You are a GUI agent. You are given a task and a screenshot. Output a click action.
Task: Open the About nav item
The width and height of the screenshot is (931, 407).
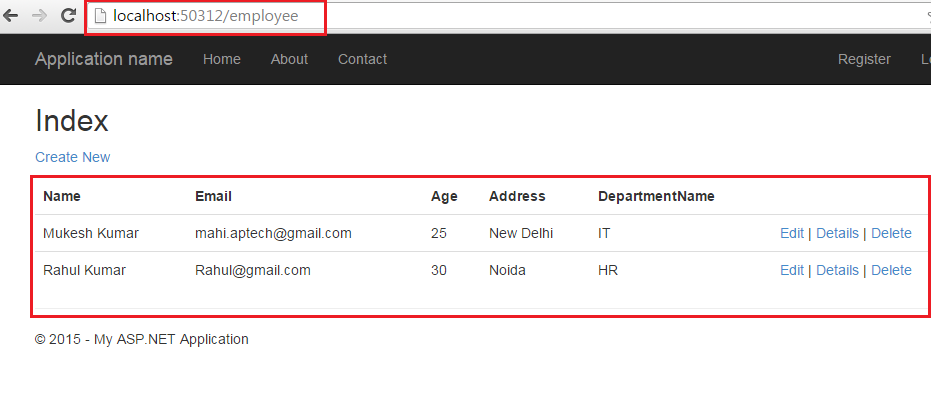(x=289, y=59)
